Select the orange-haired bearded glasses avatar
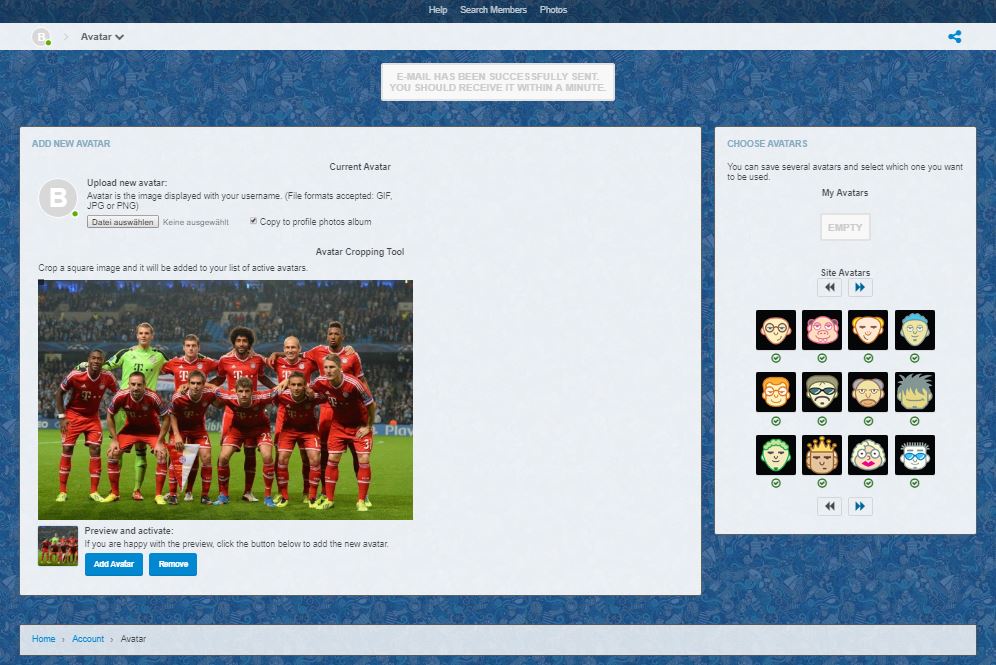The image size is (996, 665). tap(776, 392)
